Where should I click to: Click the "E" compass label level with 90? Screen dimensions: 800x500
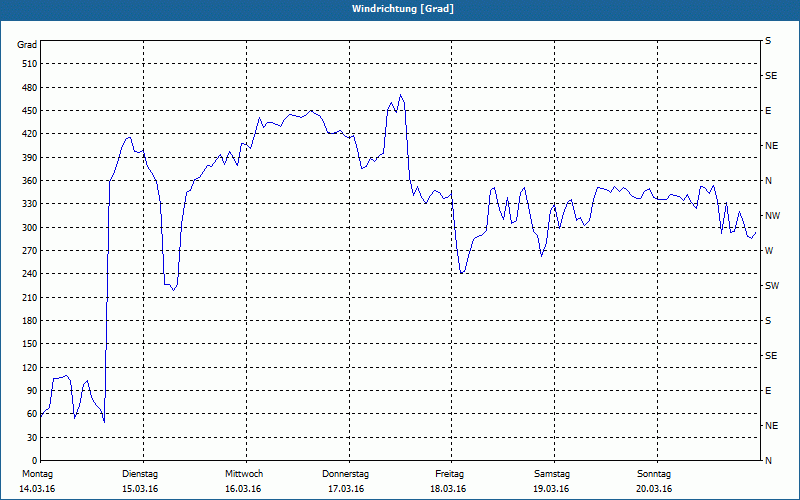coord(768,391)
